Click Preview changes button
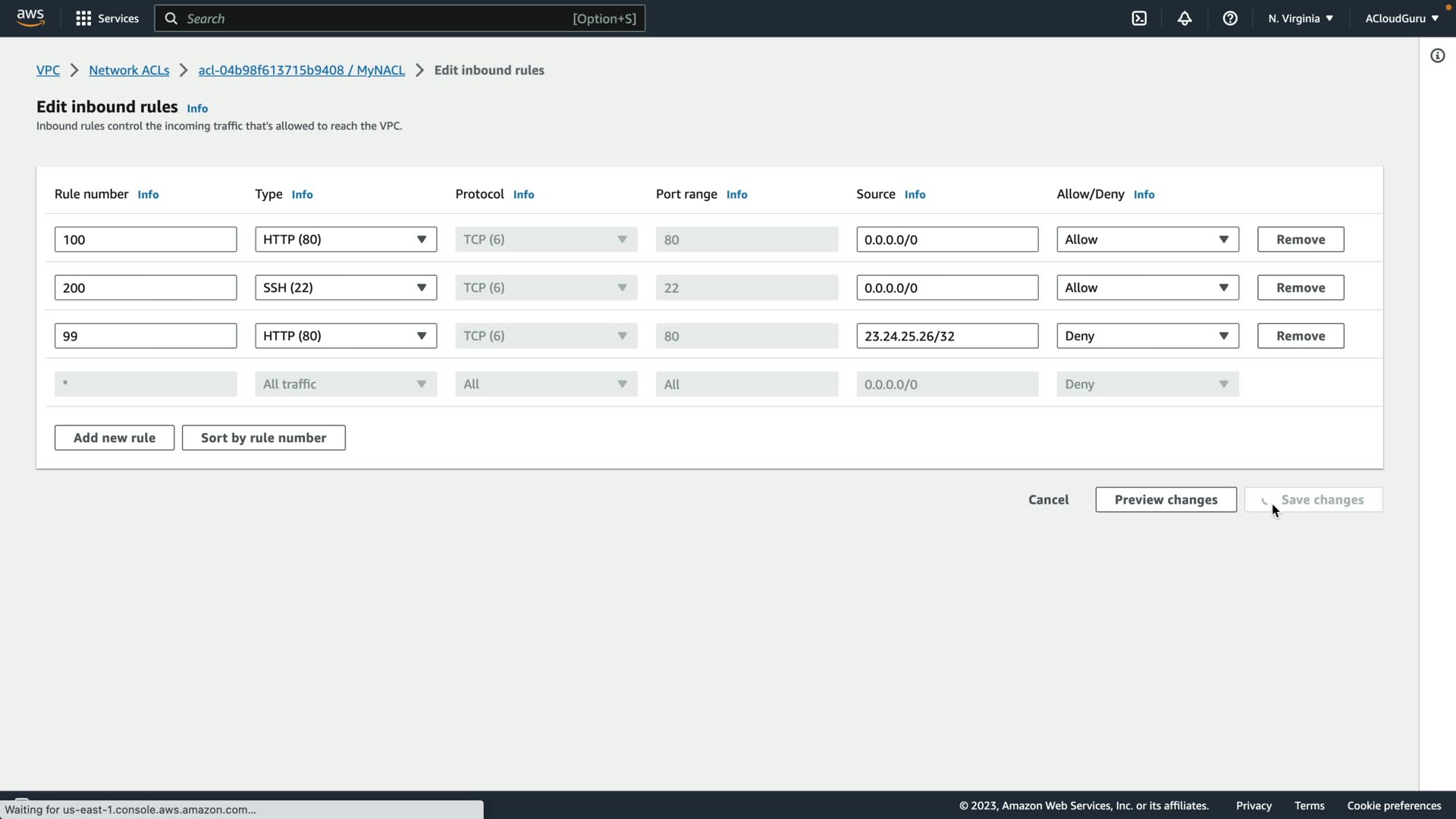The height and width of the screenshot is (819, 1456). pyautogui.click(x=1166, y=500)
